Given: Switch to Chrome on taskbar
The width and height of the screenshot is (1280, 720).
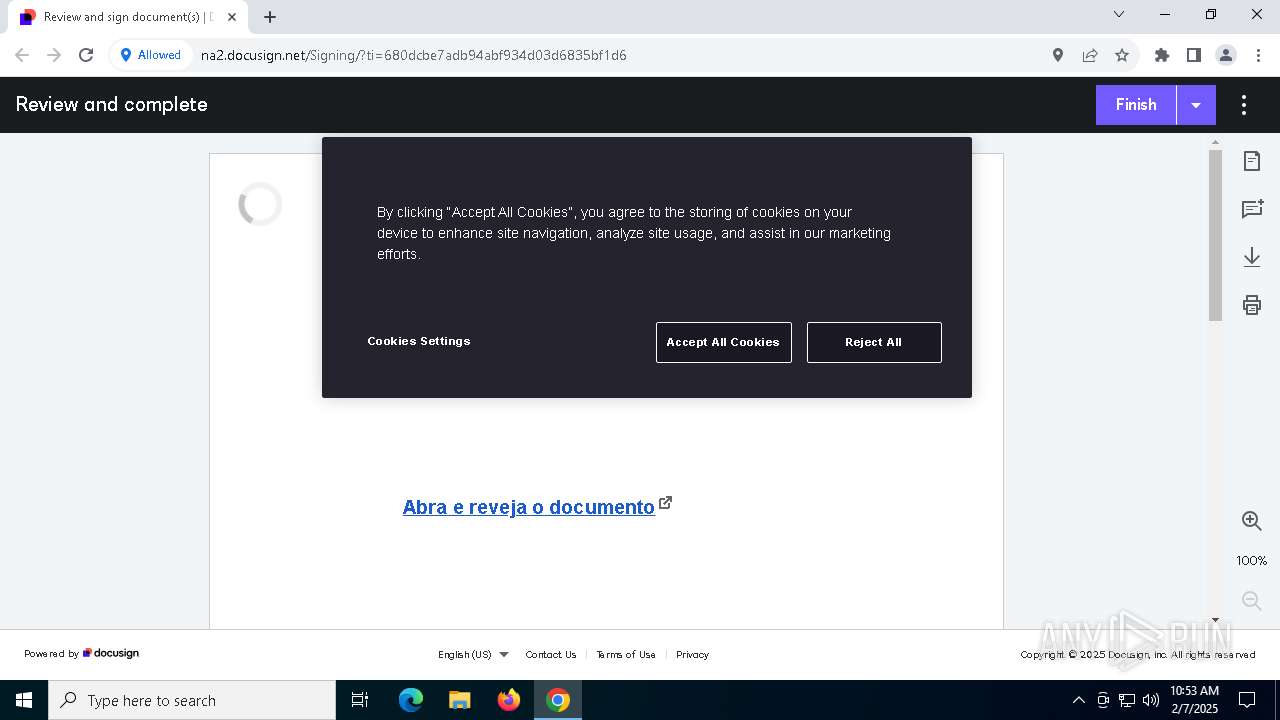Looking at the screenshot, I should tap(558, 700).
